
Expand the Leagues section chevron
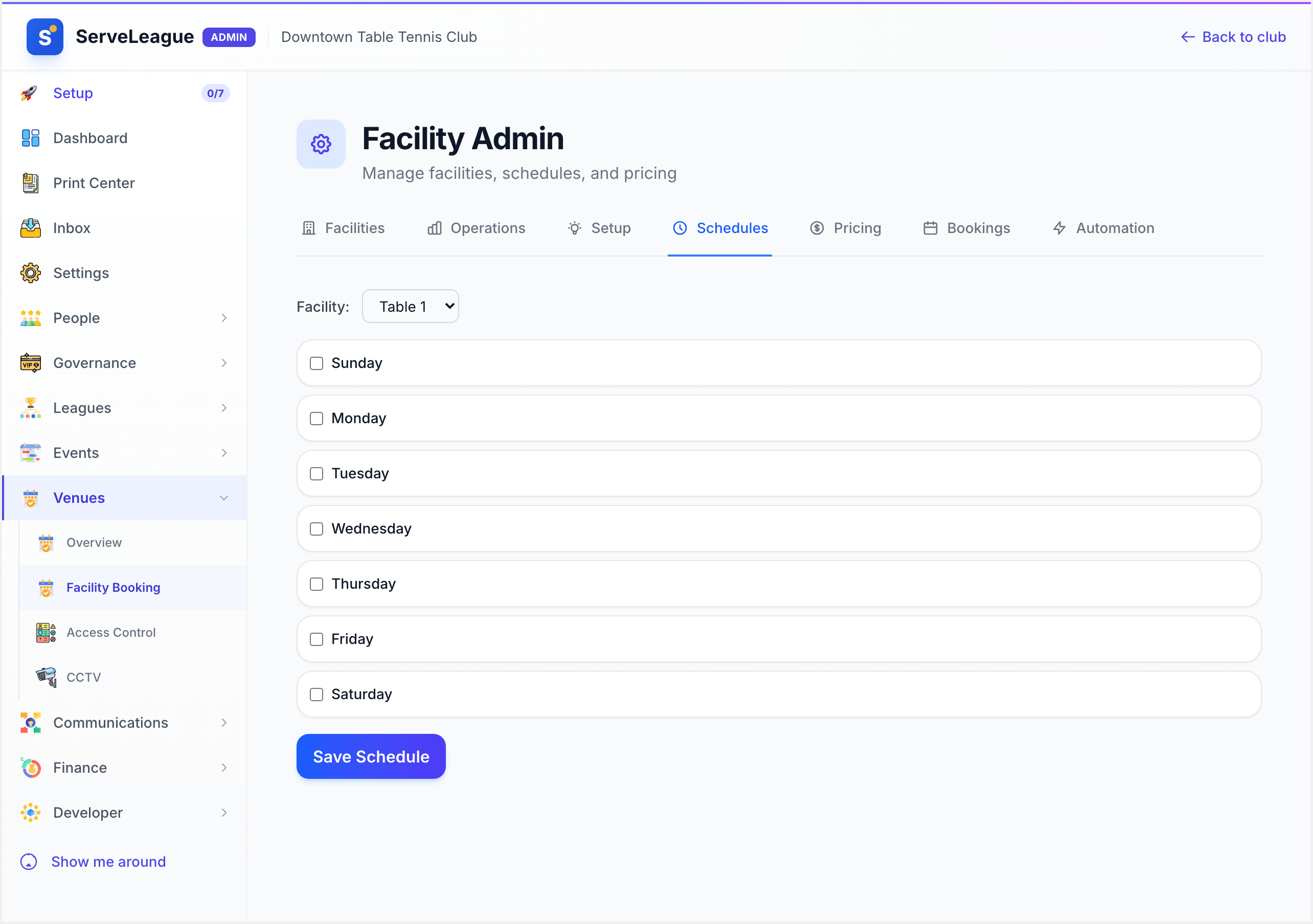[224, 408]
